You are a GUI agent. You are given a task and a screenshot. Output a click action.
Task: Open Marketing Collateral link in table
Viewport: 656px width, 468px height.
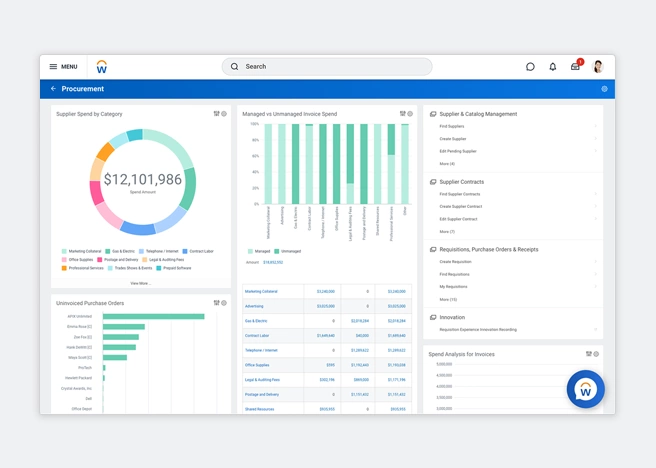click(261, 292)
